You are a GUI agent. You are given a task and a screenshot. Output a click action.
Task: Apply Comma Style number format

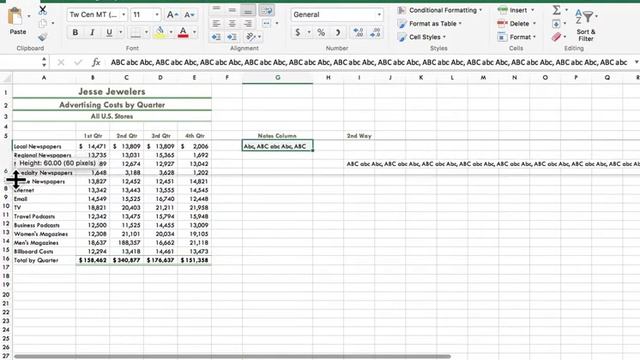click(338, 32)
